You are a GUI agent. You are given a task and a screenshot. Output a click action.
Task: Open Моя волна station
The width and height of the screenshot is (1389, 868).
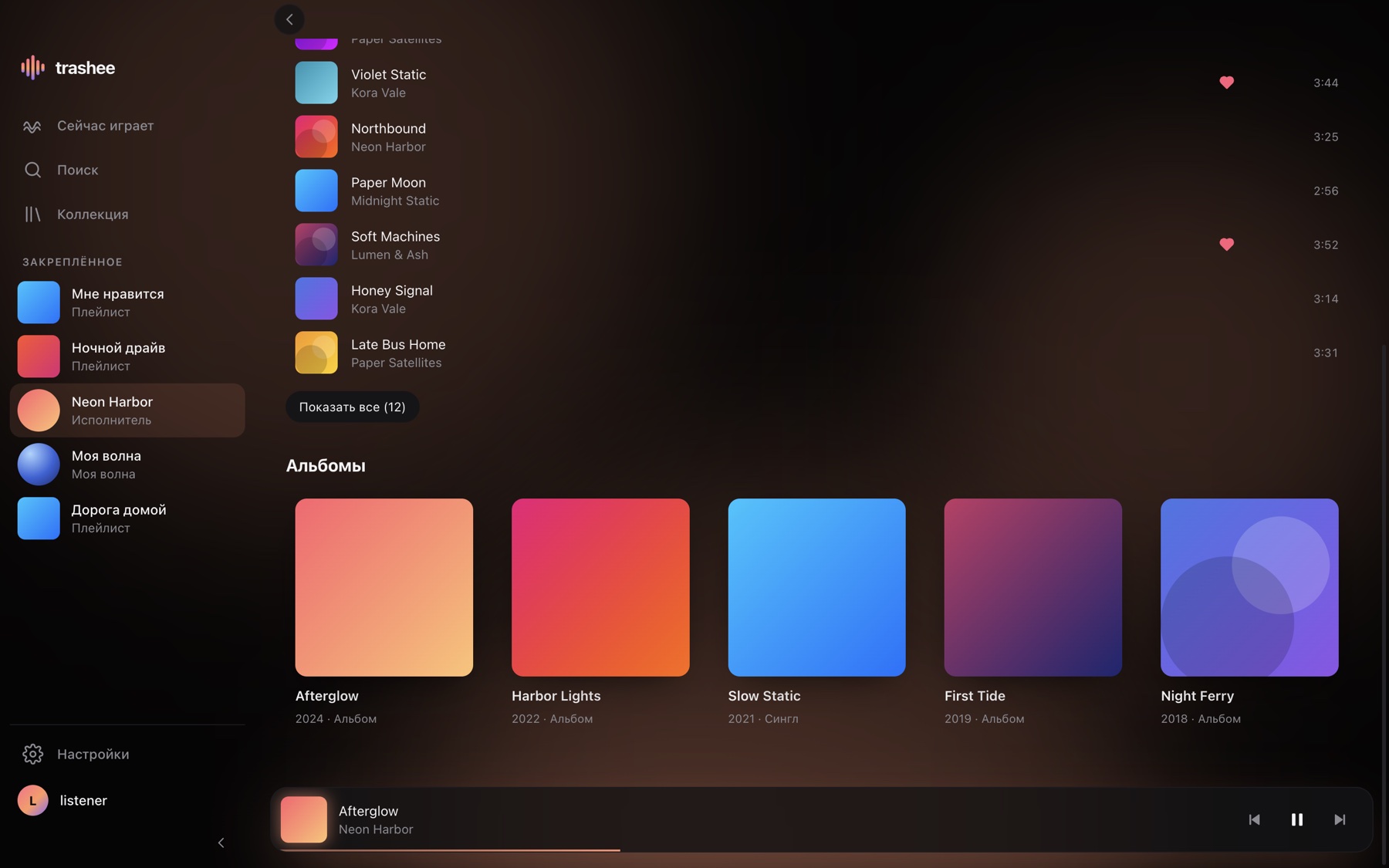pyautogui.click(x=127, y=464)
